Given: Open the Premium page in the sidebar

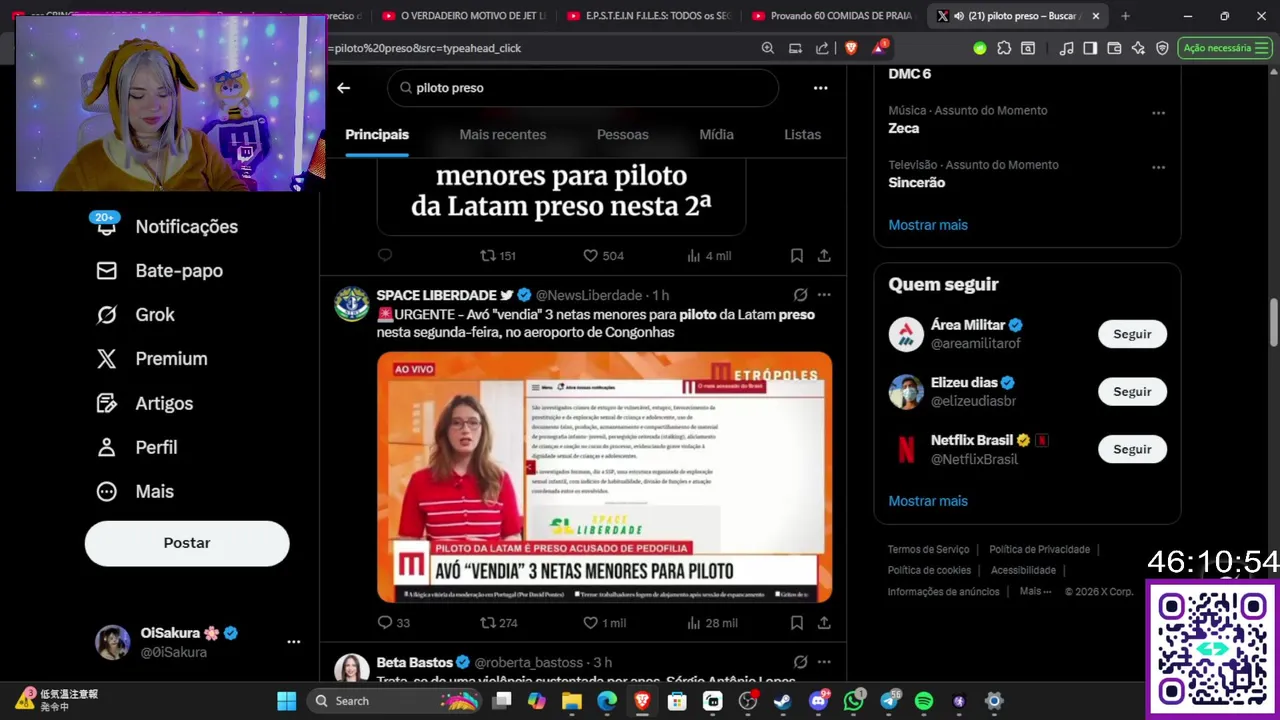Looking at the screenshot, I should [x=152, y=359].
